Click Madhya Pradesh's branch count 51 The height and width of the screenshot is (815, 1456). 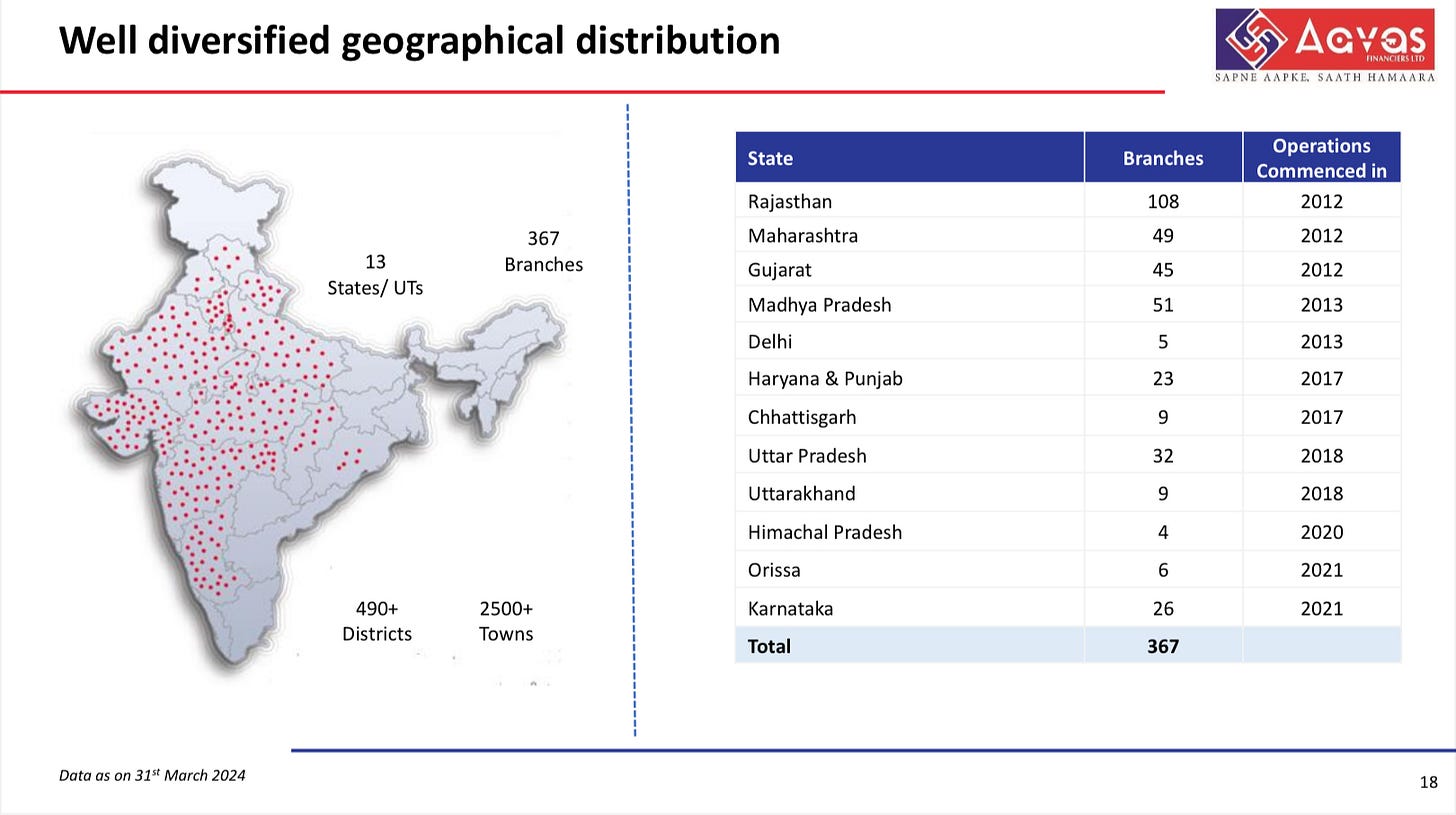[x=1163, y=305]
